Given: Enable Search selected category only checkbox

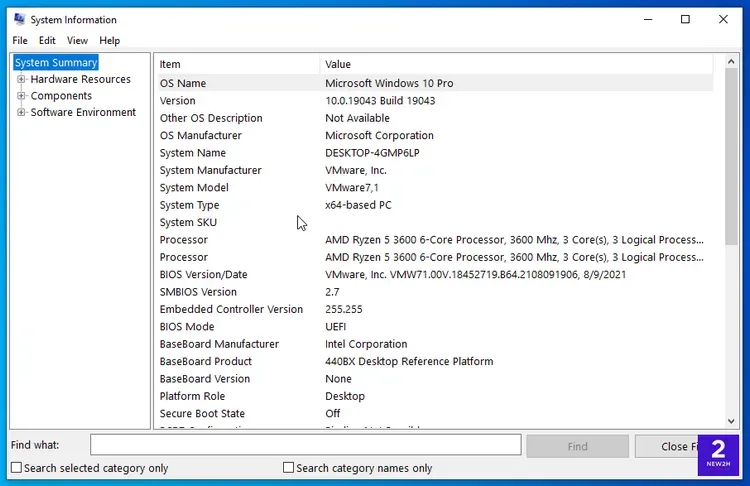Looking at the screenshot, I should click(x=16, y=467).
